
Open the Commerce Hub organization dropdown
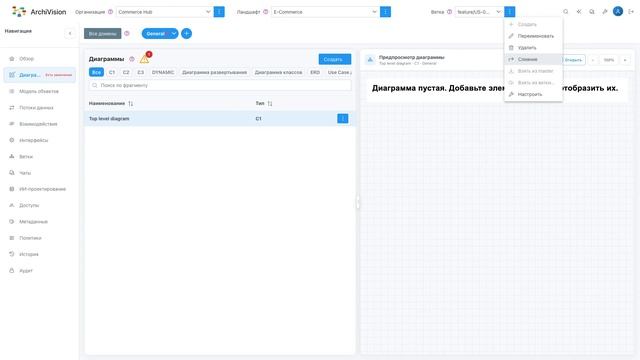pos(164,12)
